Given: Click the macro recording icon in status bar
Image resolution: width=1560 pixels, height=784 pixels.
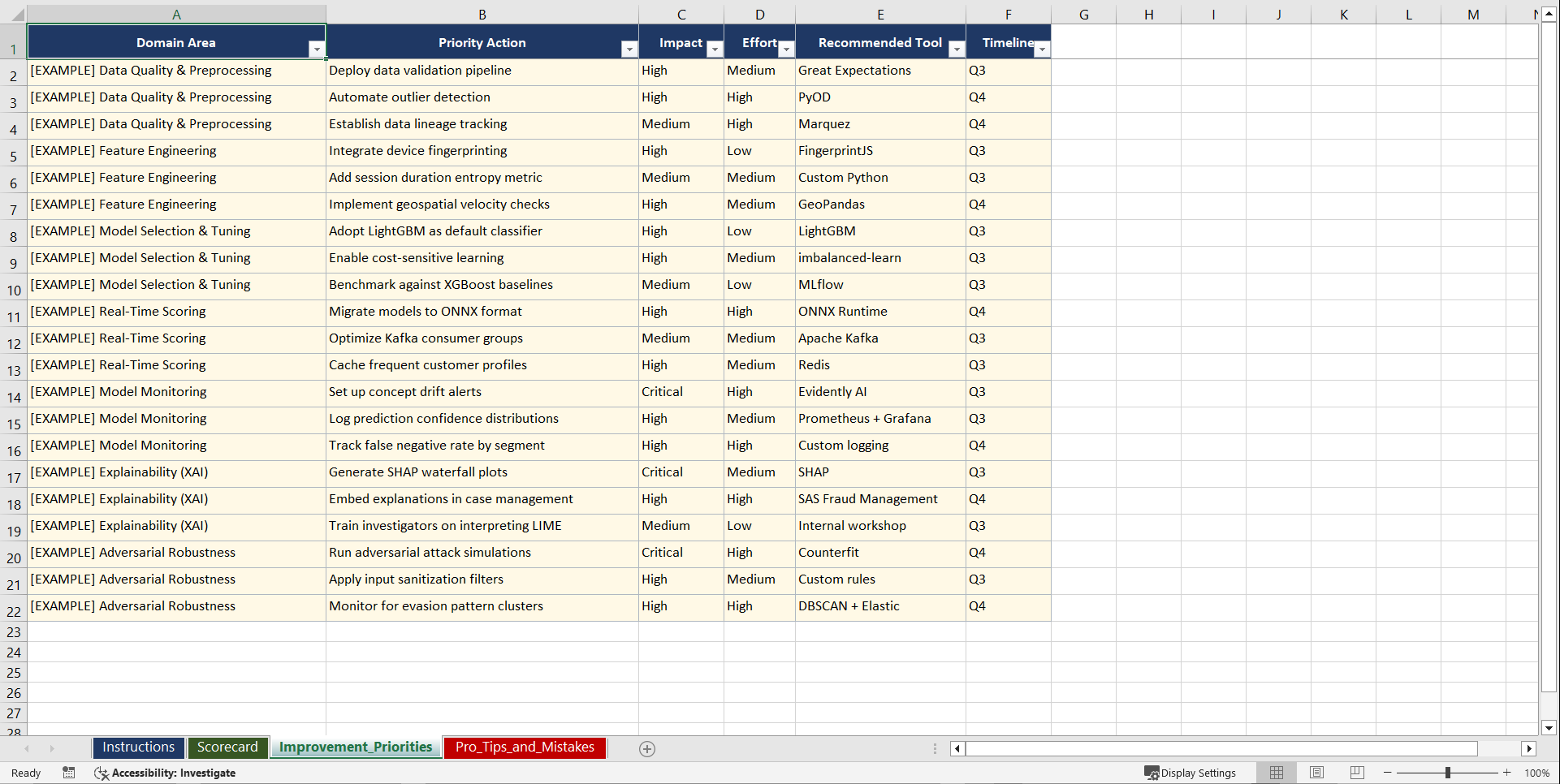Looking at the screenshot, I should [x=69, y=773].
